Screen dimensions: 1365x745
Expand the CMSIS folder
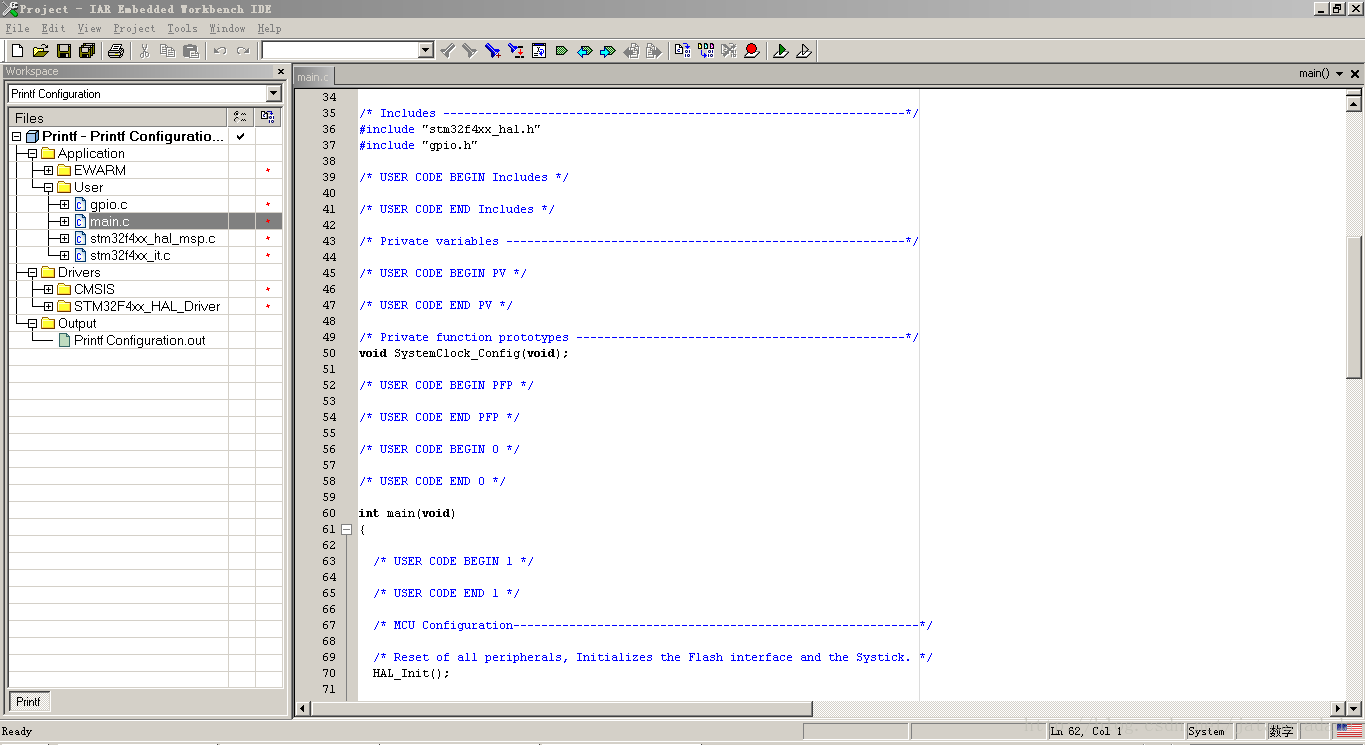[48, 289]
